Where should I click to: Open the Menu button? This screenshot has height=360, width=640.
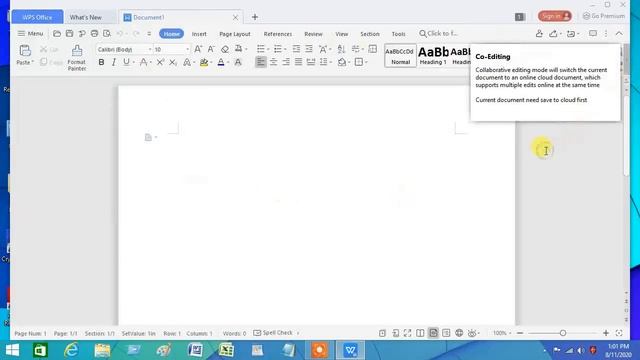pos(30,33)
